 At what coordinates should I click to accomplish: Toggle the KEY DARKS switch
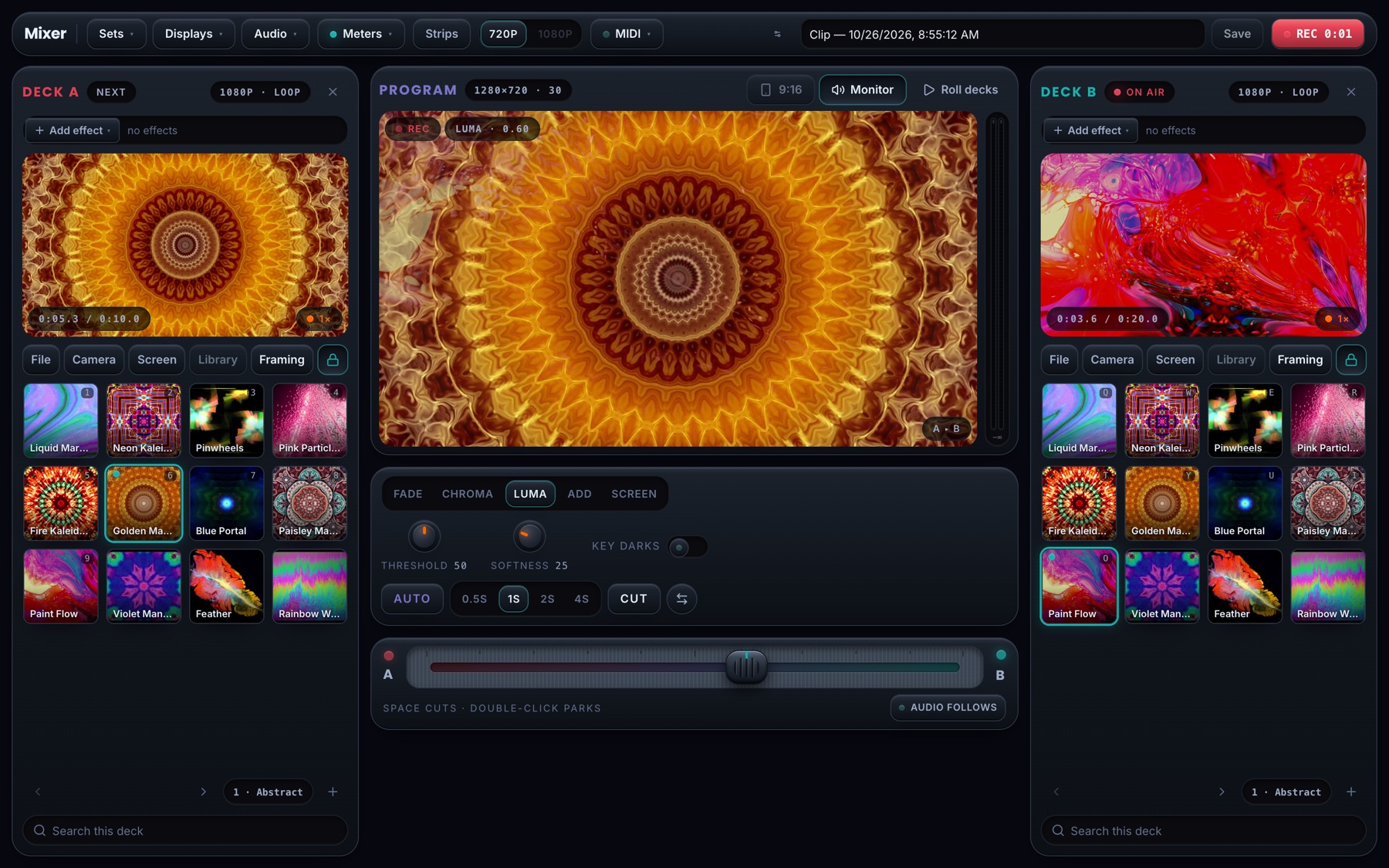688,547
